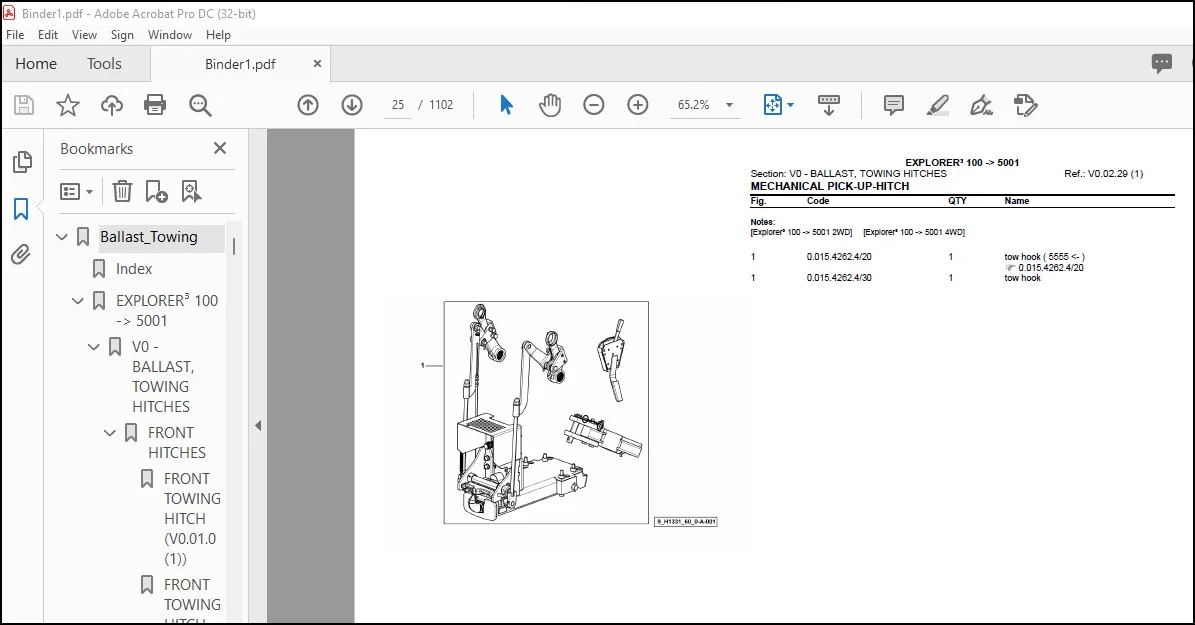This screenshot has width=1195, height=625.
Task: Open the EXPLORER³ 100 -> 5001 bookmark
Action: pos(167,310)
